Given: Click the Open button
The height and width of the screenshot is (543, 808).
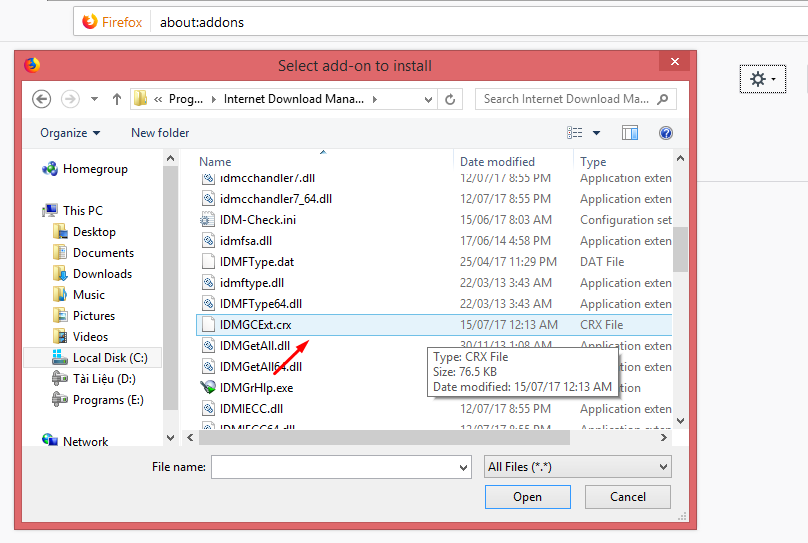Looking at the screenshot, I should point(528,497).
